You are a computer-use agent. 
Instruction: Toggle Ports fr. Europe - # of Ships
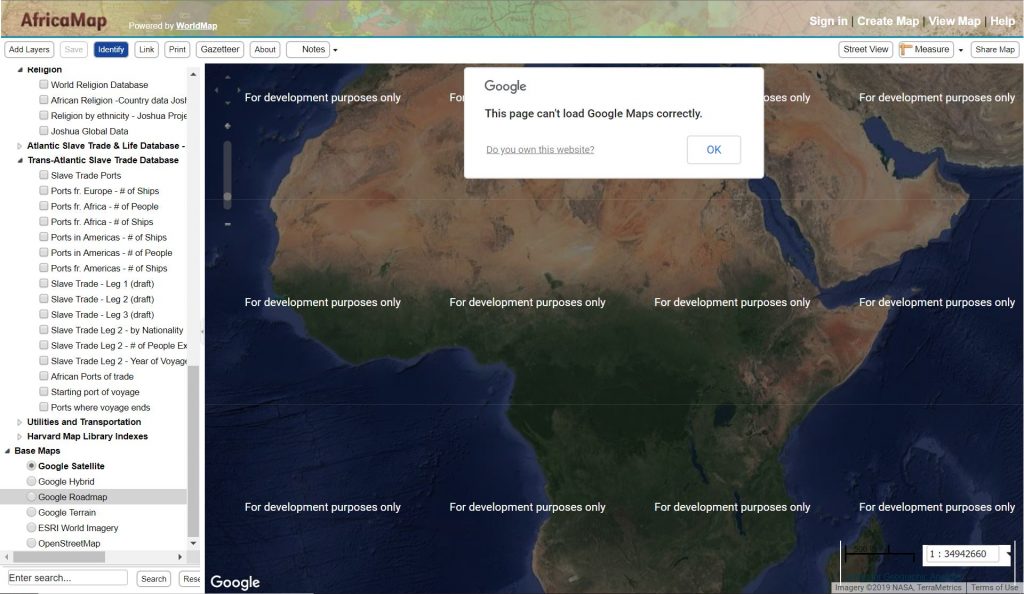tap(44, 191)
